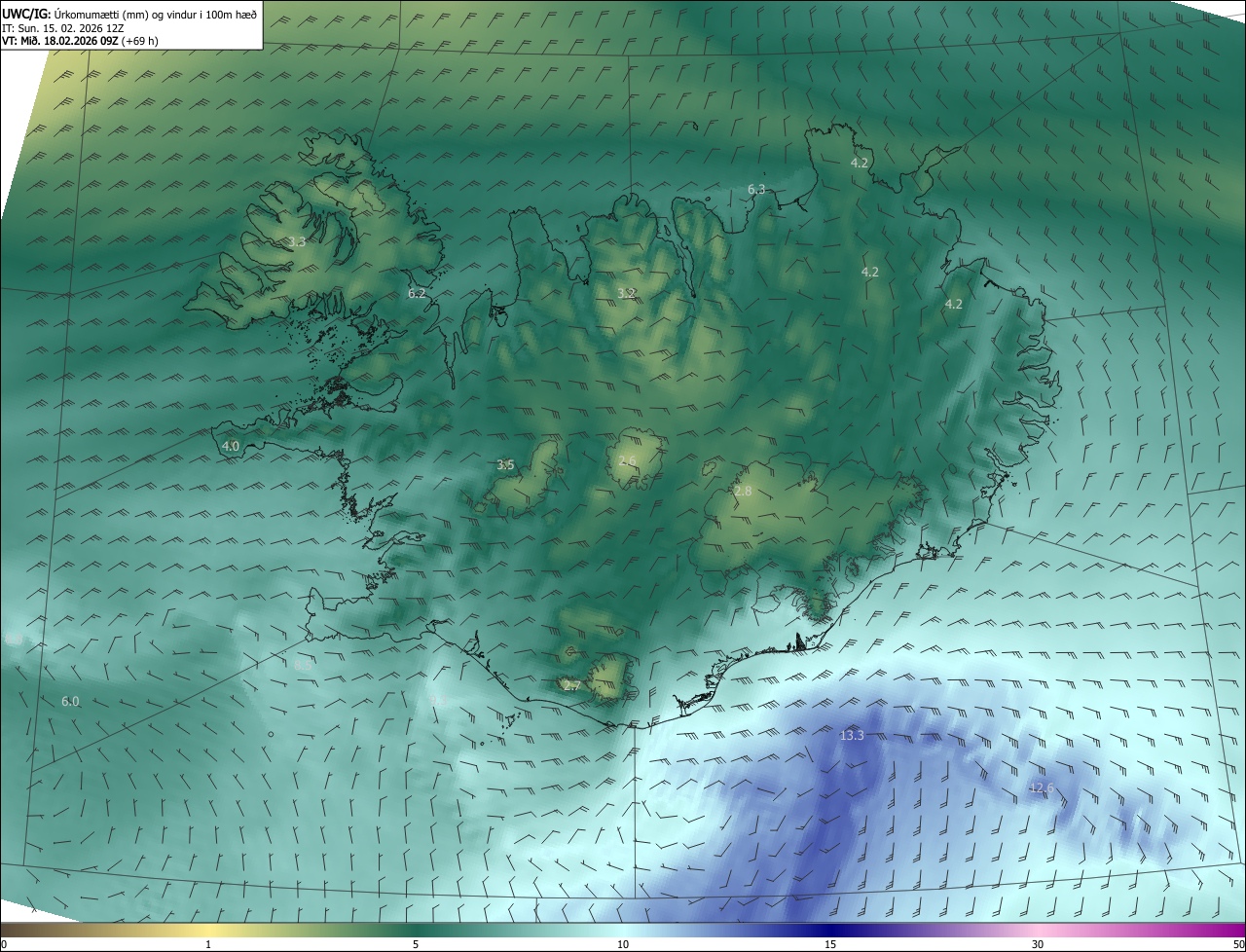Image resolution: width=1246 pixels, height=952 pixels.
Task: Click the colorbar tick label 0
Action: tap(3, 945)
